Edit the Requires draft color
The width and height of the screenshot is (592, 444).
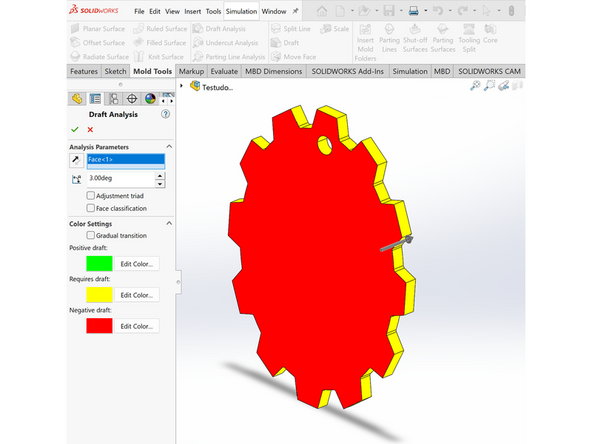(x=137, y=295)
